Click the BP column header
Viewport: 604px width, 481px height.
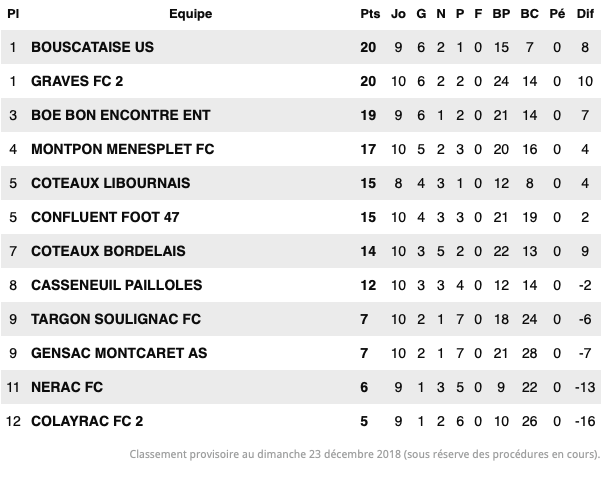501,14
